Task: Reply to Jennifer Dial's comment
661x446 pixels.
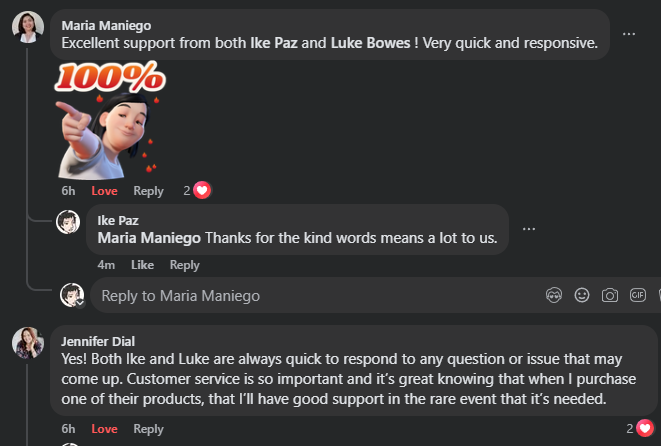Action: (148, 429)
